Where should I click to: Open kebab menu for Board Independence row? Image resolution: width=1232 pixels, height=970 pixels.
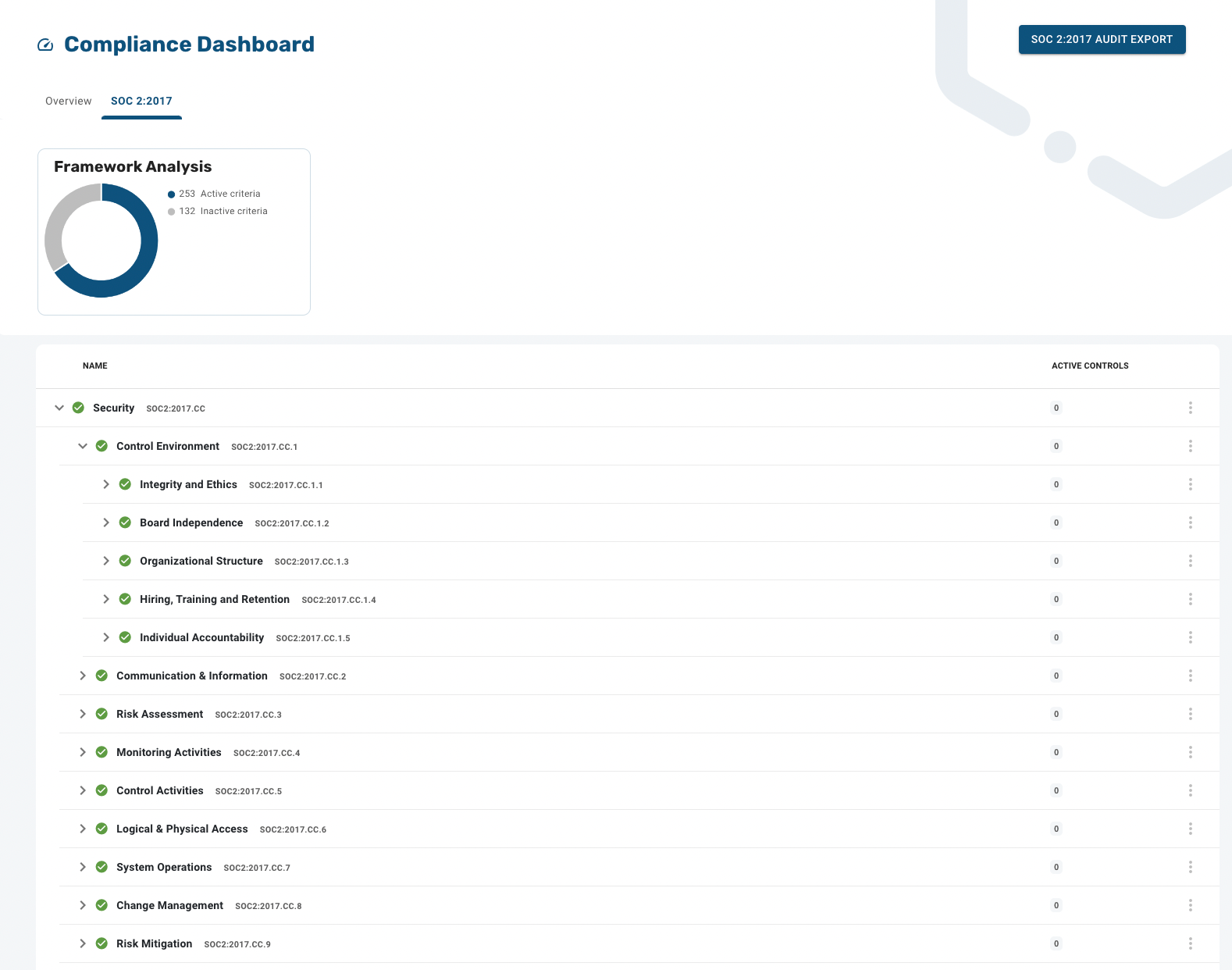[1190, 522]
